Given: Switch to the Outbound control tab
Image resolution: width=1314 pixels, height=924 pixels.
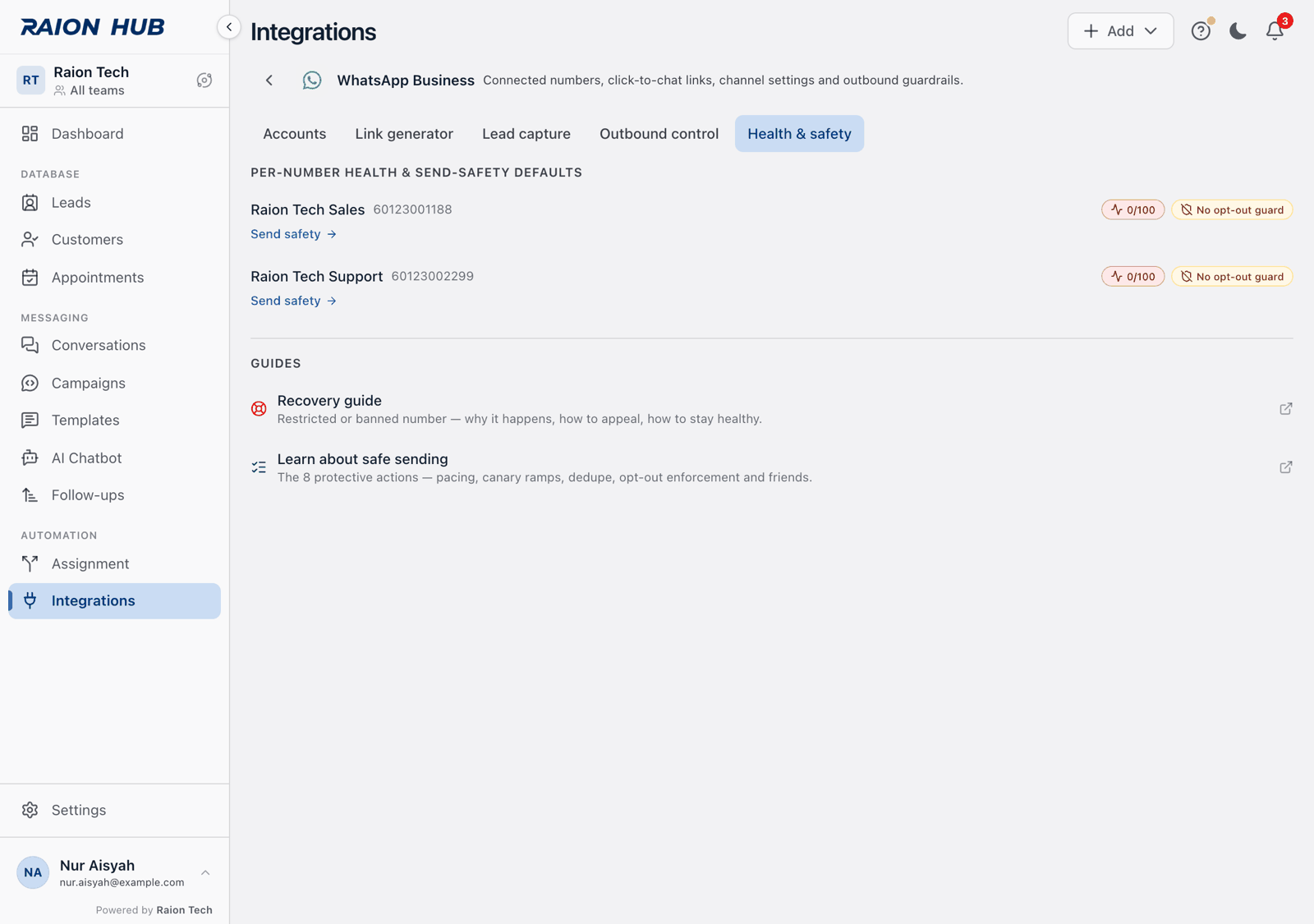Looking at the screenshot, I should pos(659,134).
